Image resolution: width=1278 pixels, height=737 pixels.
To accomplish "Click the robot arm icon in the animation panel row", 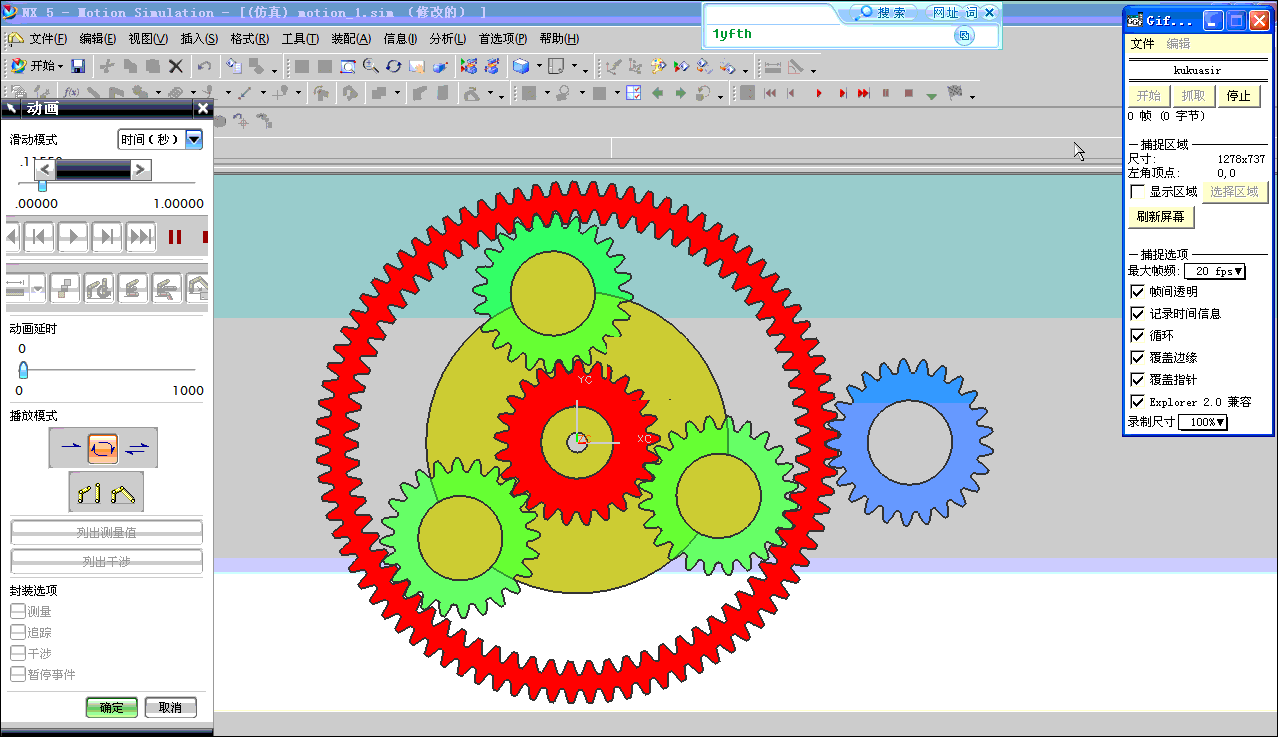I will 99,289.
